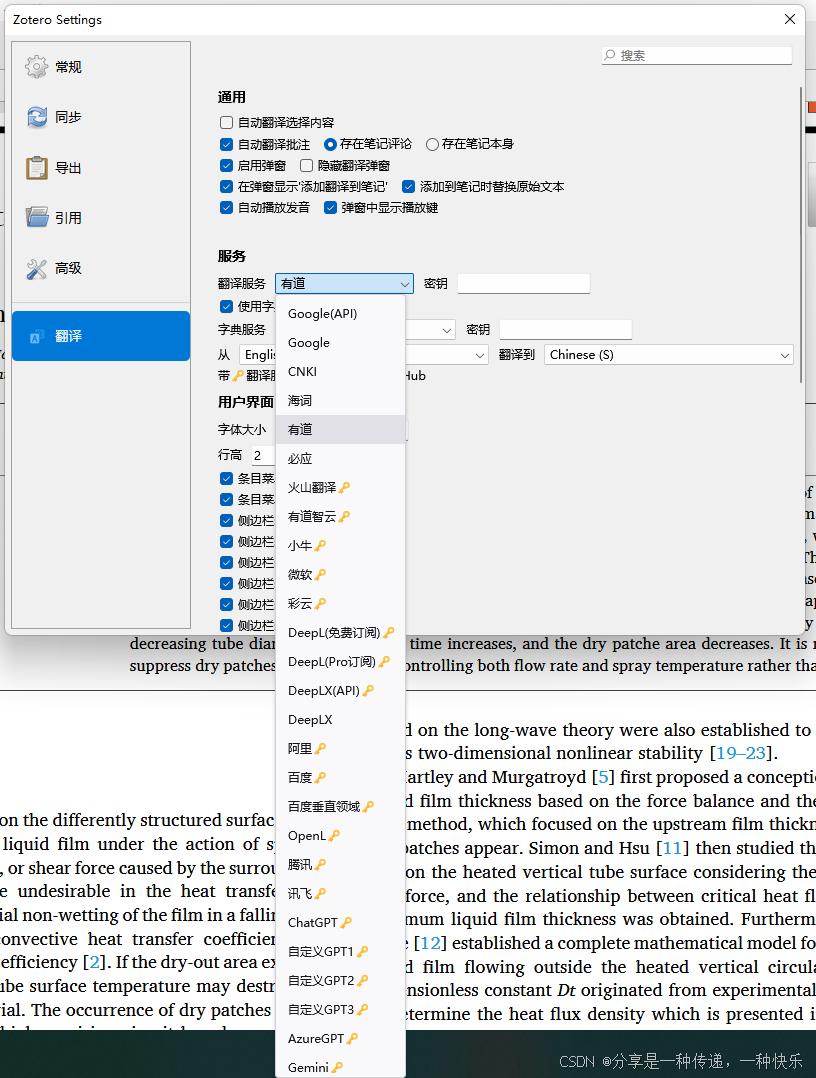Select 百度垂直领域 service option
The height and width of the screenshot is (1078, 816).
(x=340, y=806)
